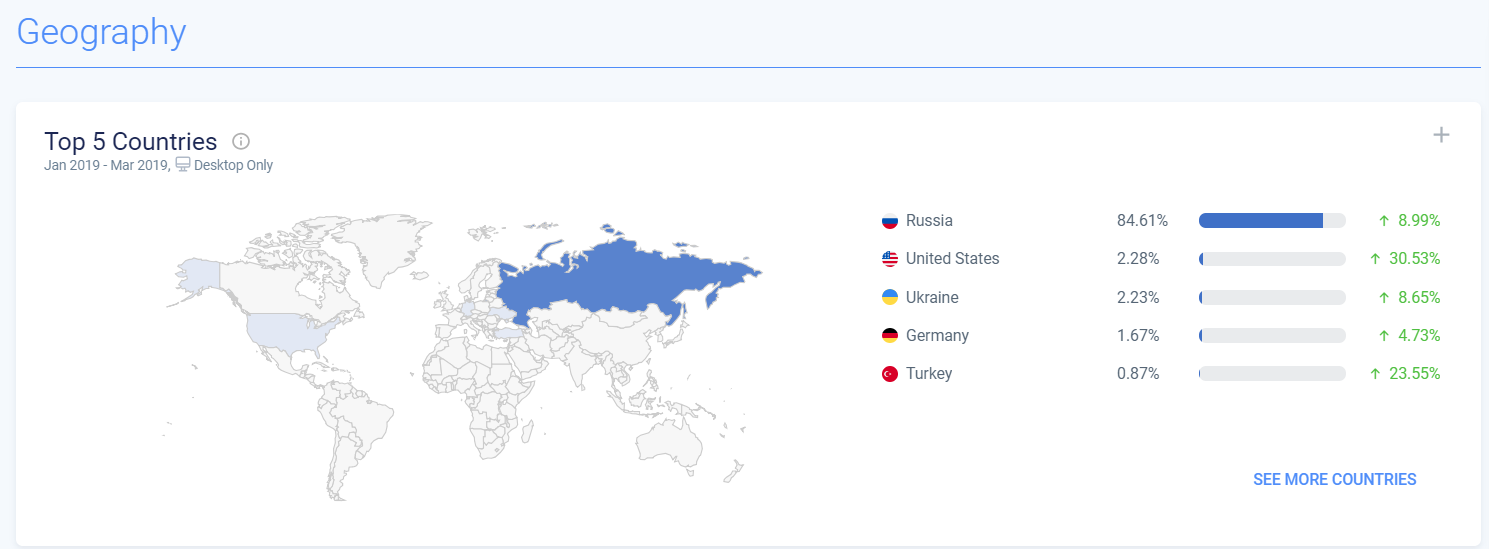
Task: Select the United States country name
Action: [952, 259]
